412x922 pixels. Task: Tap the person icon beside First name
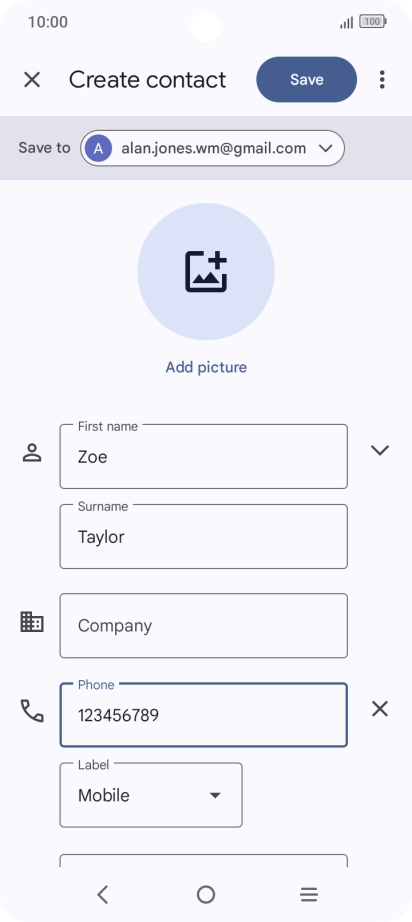click(x=32, y=453)
